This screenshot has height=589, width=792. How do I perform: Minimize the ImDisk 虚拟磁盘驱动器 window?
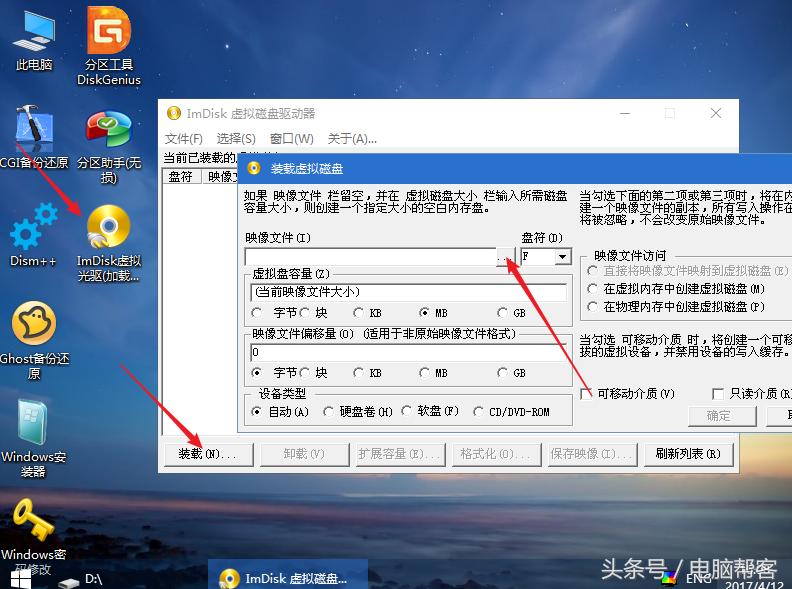tap(625, 113)
